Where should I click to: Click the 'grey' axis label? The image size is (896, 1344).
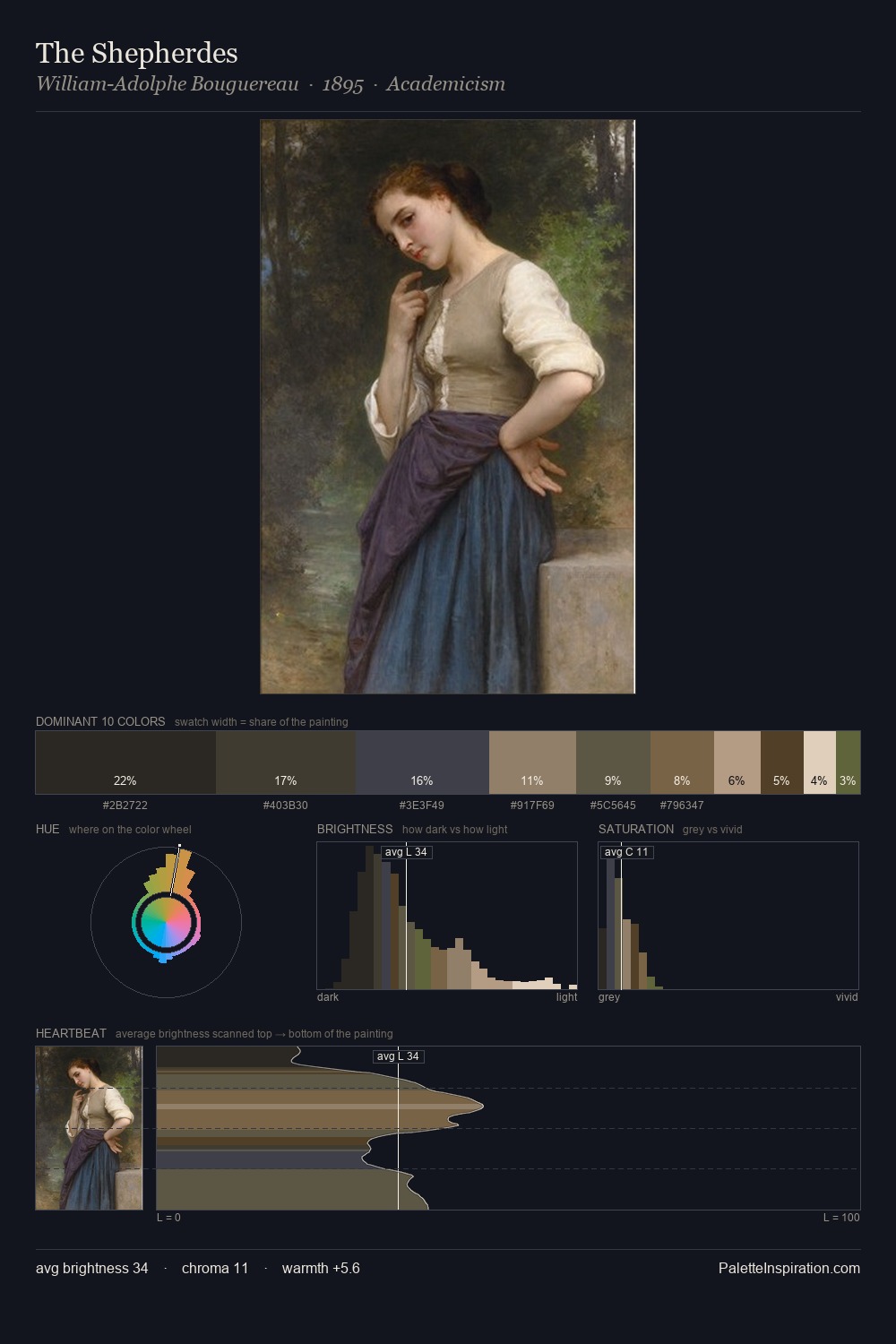click(x=609, y=997)
